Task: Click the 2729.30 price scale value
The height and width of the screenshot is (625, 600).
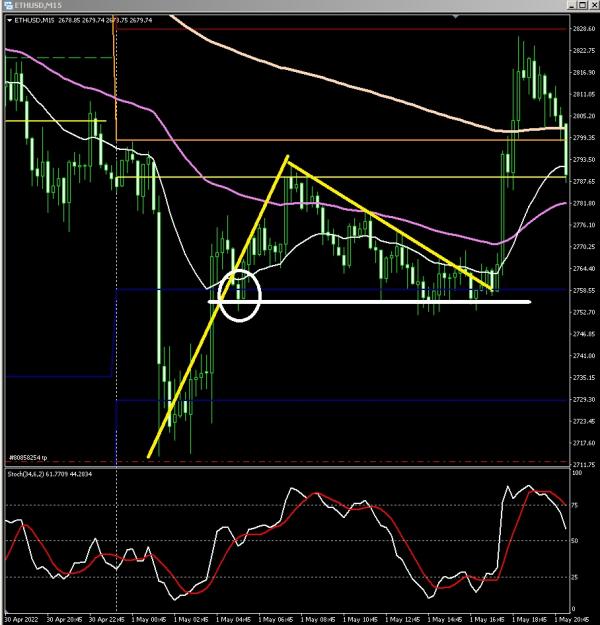Action: click(x=584, y=399)
